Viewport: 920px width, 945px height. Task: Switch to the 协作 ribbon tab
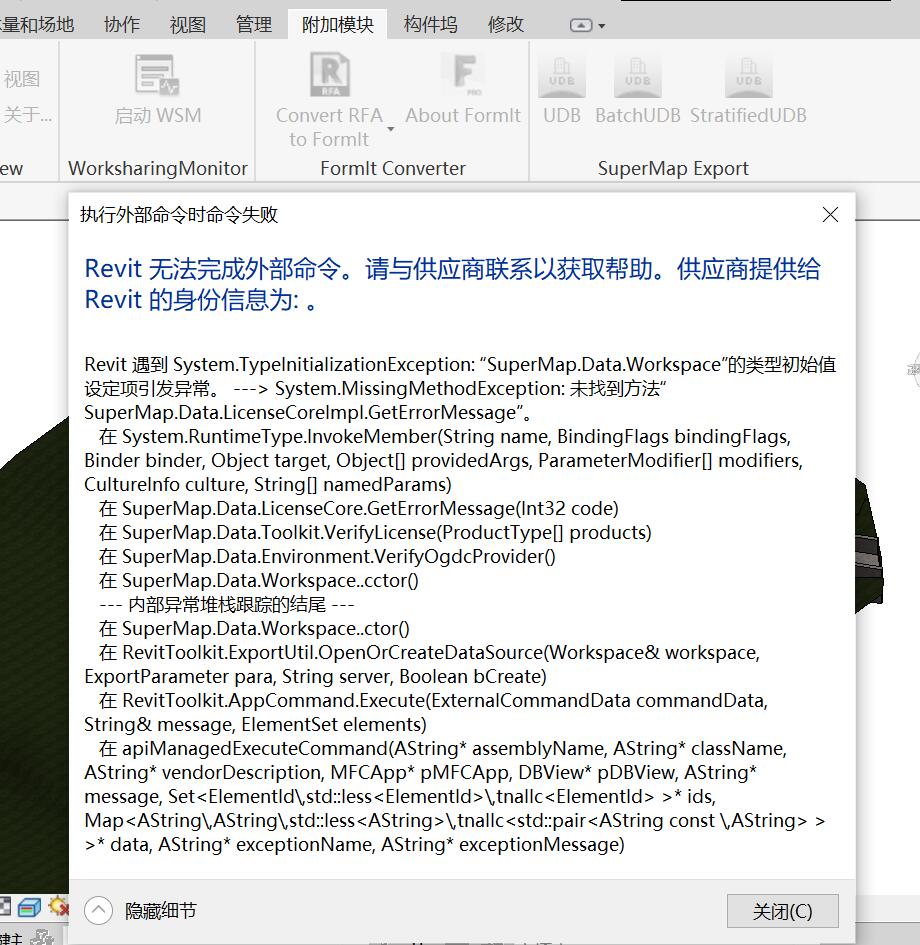[x=122, y=25]
